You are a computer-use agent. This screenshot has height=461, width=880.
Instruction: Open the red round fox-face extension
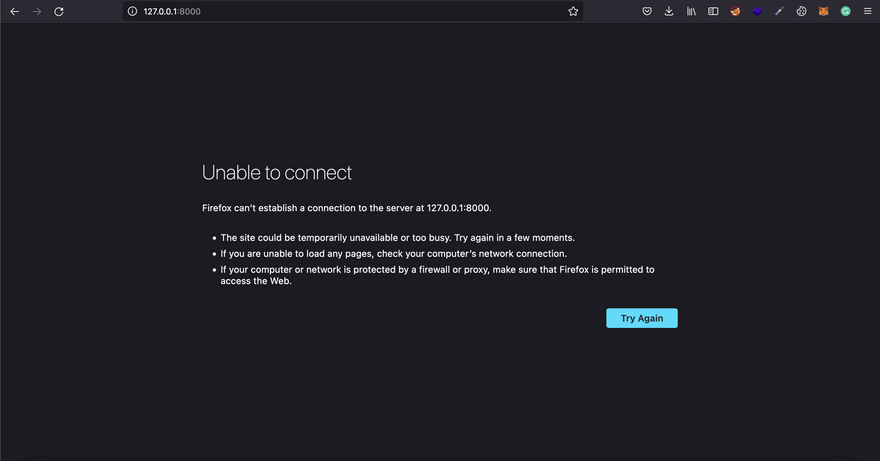tap(735, 11)
